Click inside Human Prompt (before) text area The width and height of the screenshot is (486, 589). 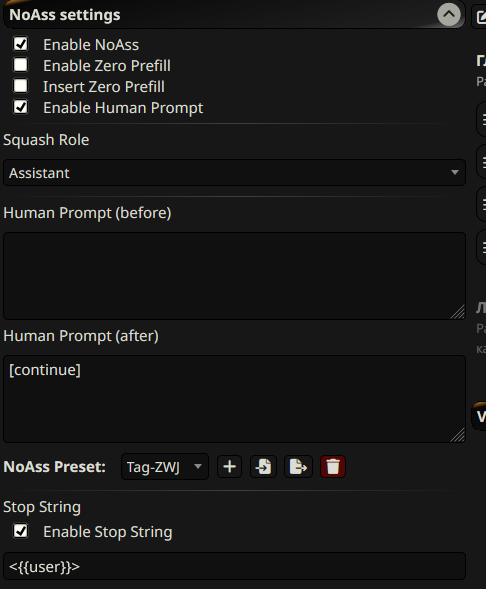[234, 276]
